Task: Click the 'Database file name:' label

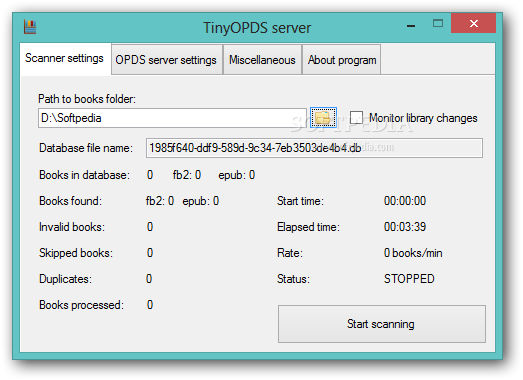Action: (x=86, y=148)
